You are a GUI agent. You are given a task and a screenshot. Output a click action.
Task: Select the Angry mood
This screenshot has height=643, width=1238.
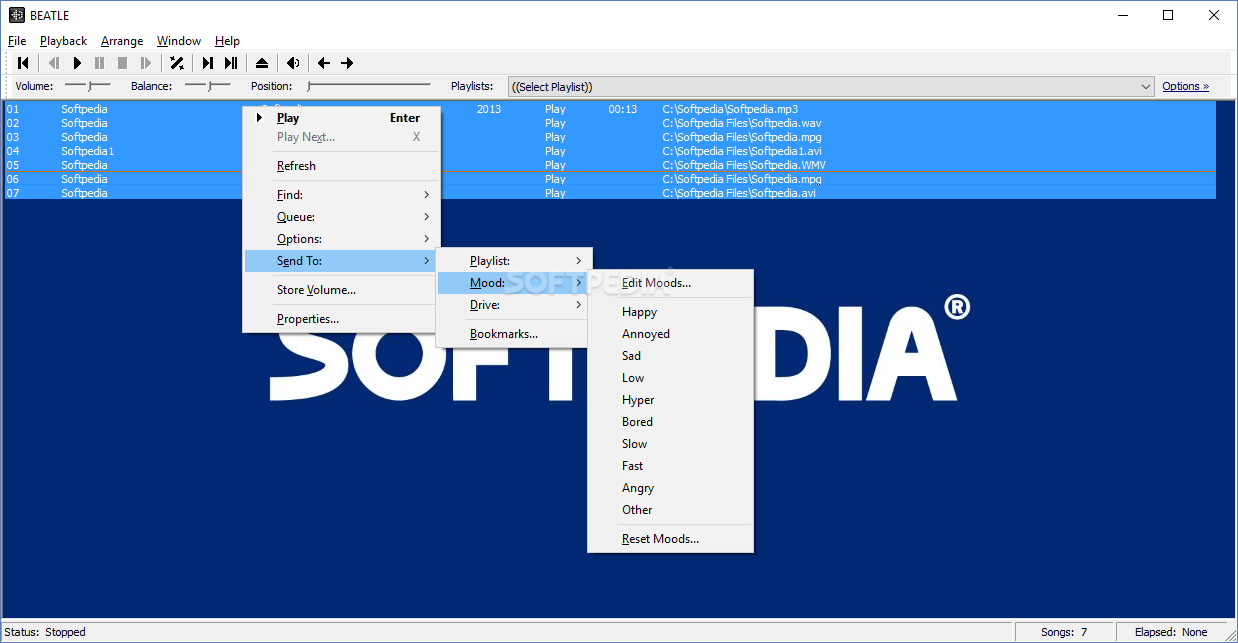(670, 488)
